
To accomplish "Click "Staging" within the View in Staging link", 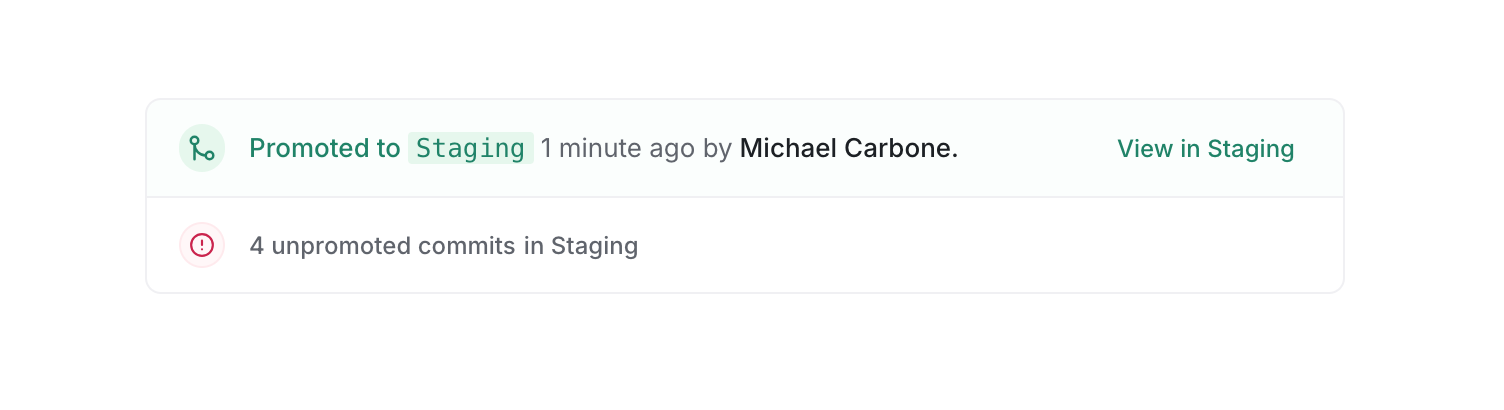I will [x=1250, y=149].
